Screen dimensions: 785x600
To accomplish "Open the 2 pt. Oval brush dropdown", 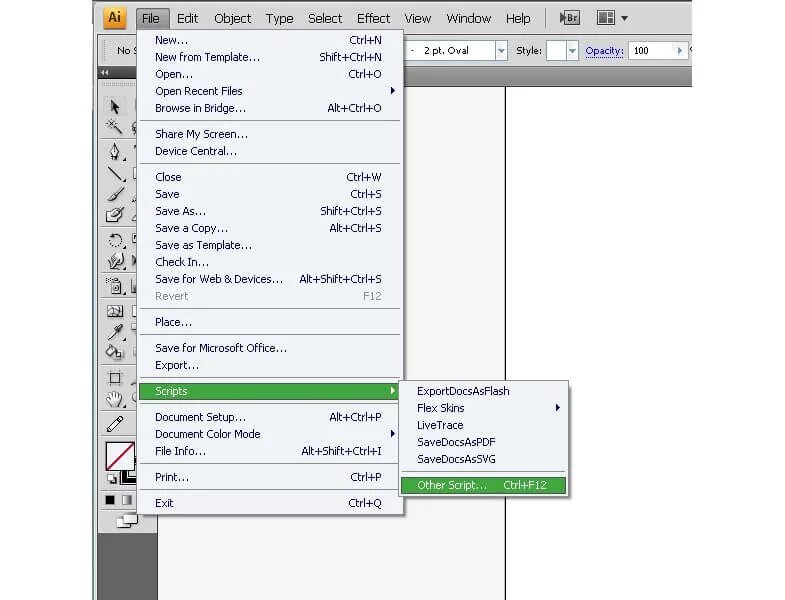I will pos(501,51).
